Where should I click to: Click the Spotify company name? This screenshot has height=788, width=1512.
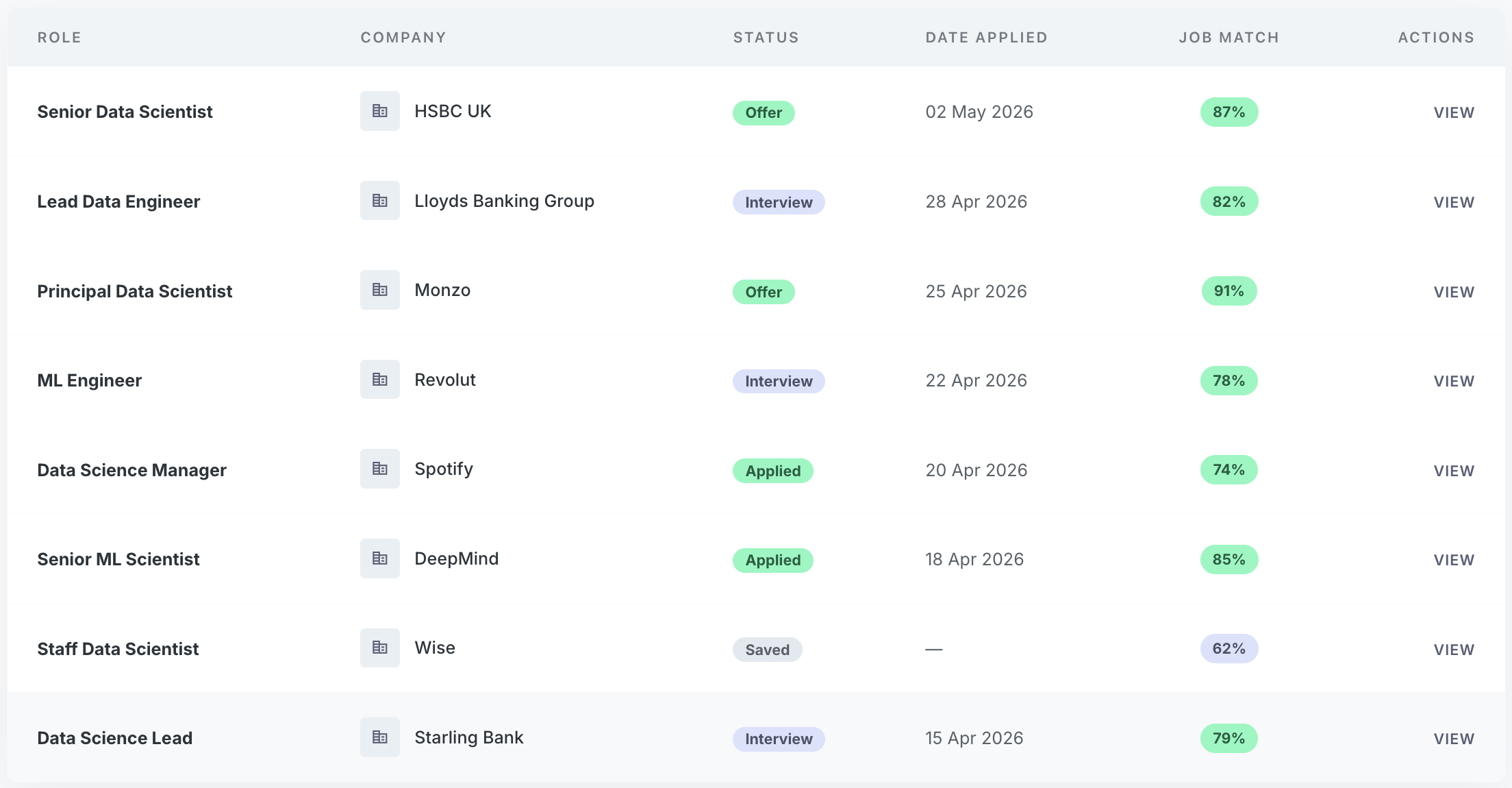[x=444, y=469]
